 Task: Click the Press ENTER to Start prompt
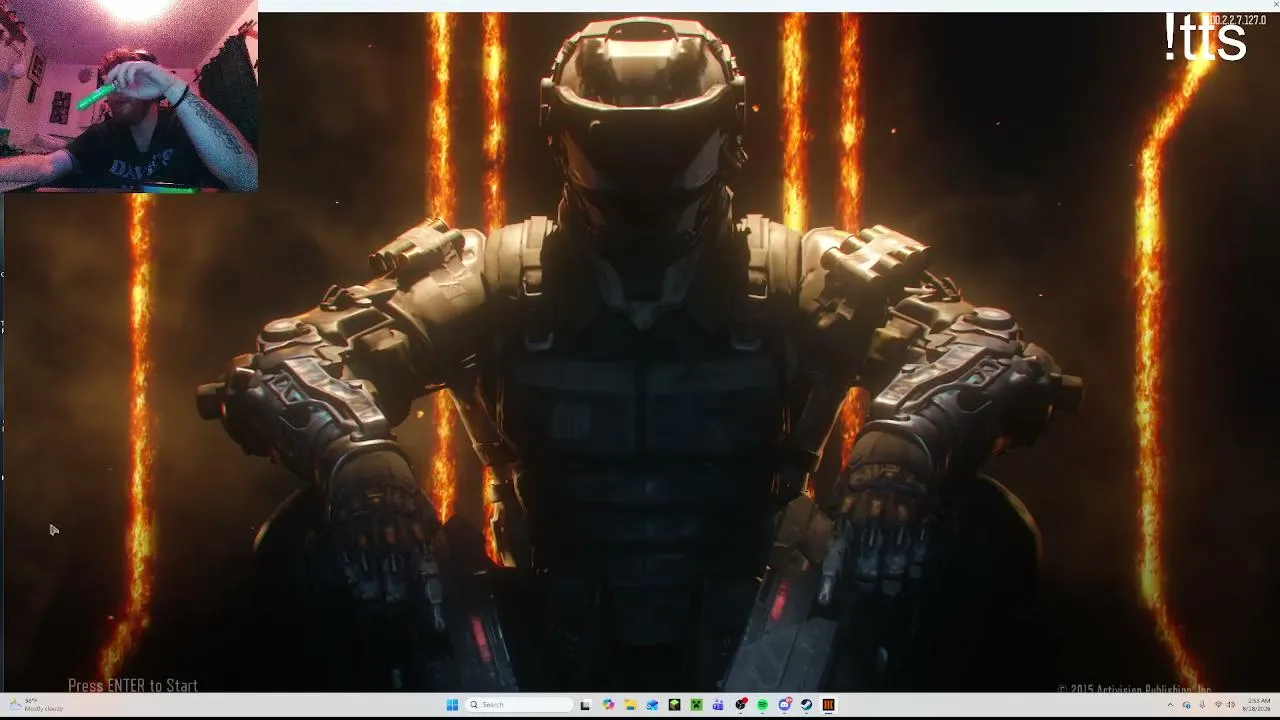pos(133,685)
